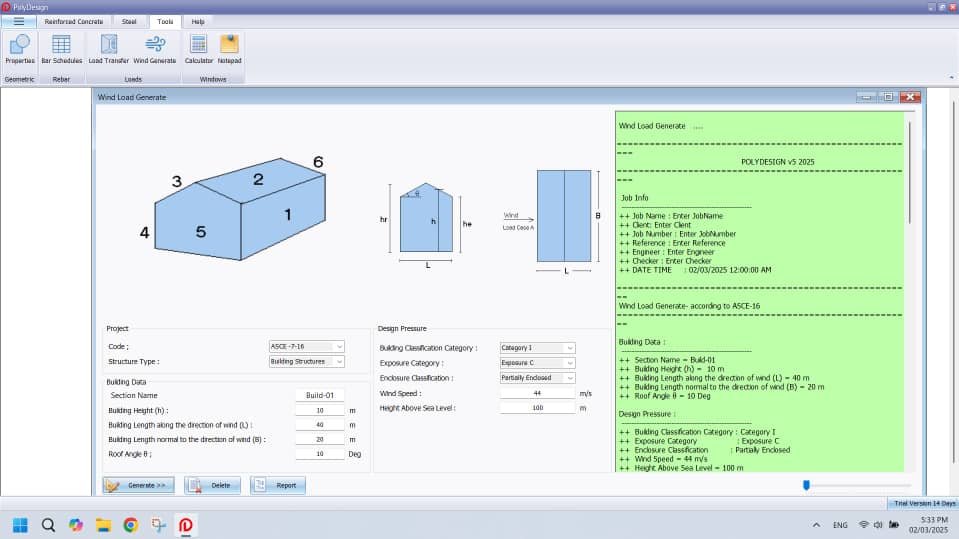959x539 pixels.
Task: Select the Tools ribbon tab
Action: (165, 21)
